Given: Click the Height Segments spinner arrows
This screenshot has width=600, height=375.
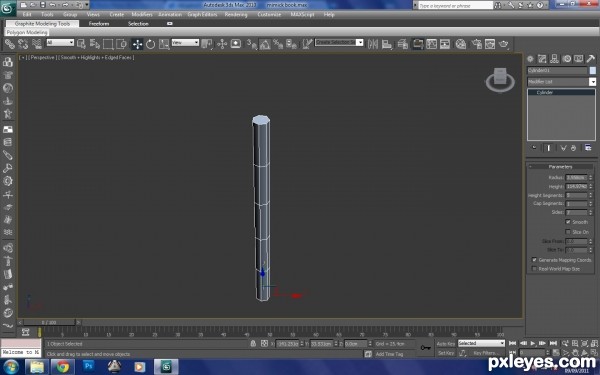Looking at the screenshot, I should pos(591,195).
